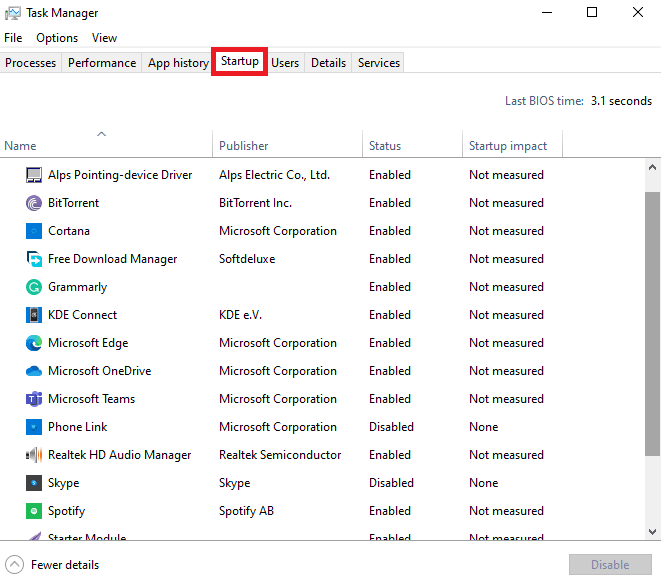Select the Cortana row name
This screenshot has width=661, height=585.
pyautogui.click(x=69, y=231)
